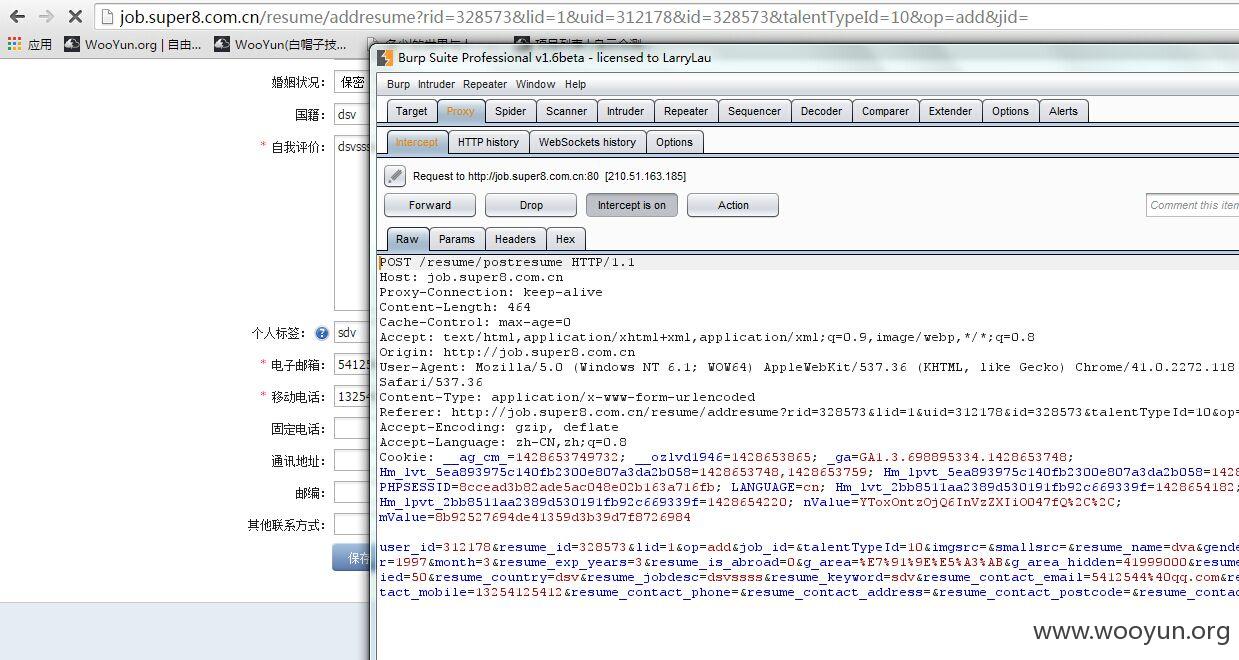This screenshot has width=1239, height=660.
Task: Click the help icon next to 个人标签
Action: coord(322,334)
